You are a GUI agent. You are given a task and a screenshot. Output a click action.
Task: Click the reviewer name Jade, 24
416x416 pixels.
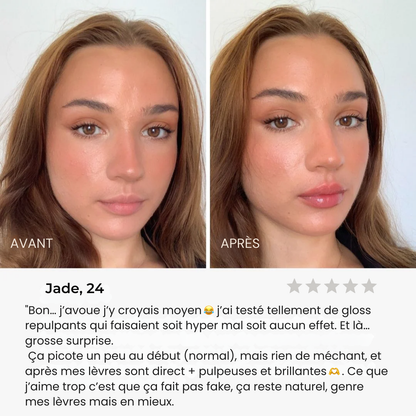click(x=75, y=289)
